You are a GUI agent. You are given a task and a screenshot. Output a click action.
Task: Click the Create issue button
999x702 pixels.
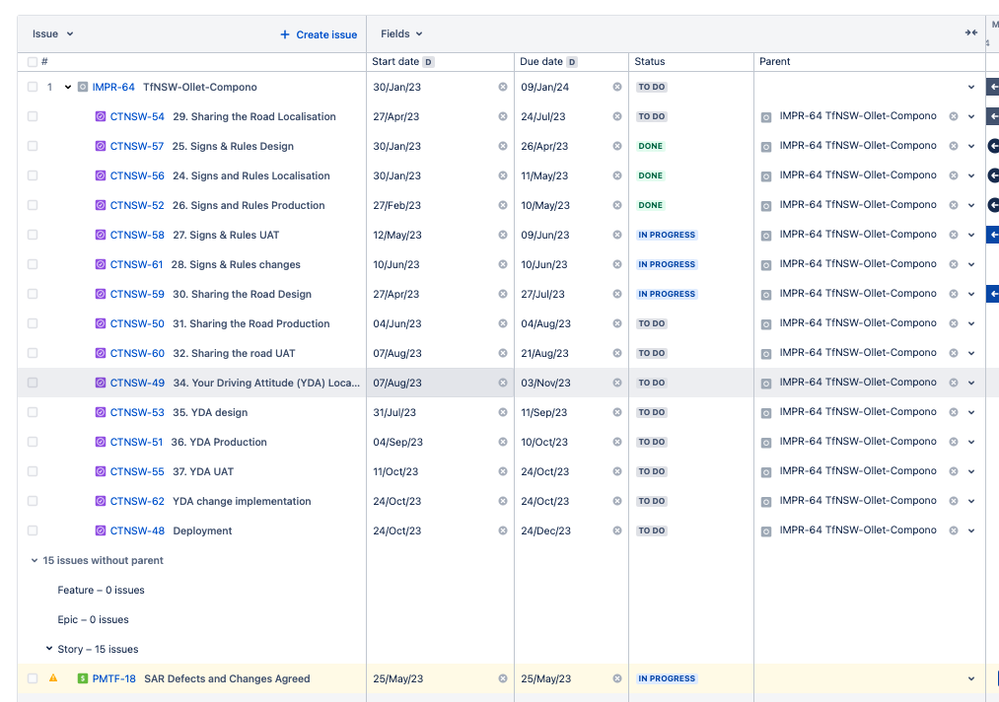(318, 34)
